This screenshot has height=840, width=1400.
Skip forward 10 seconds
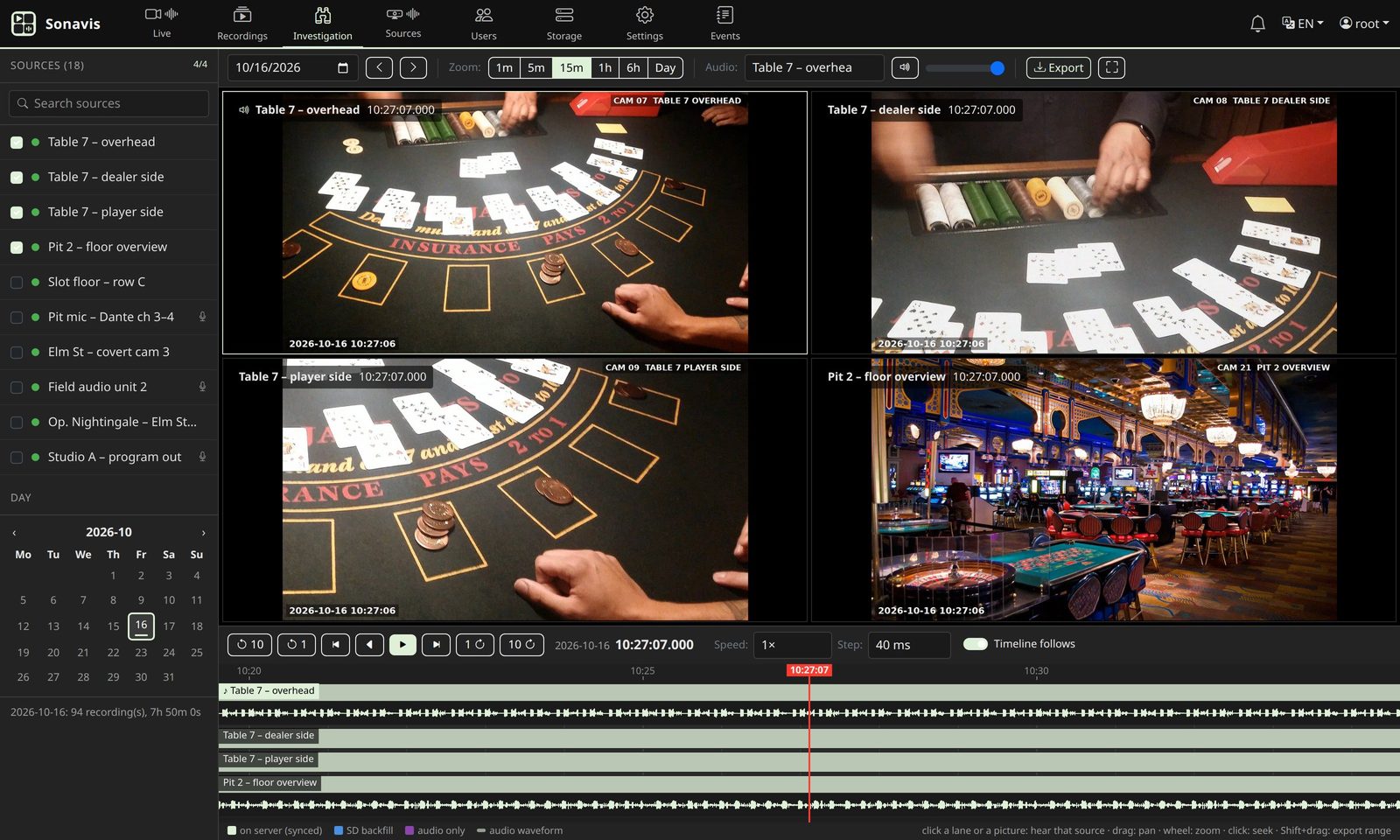tap(521, 645)
